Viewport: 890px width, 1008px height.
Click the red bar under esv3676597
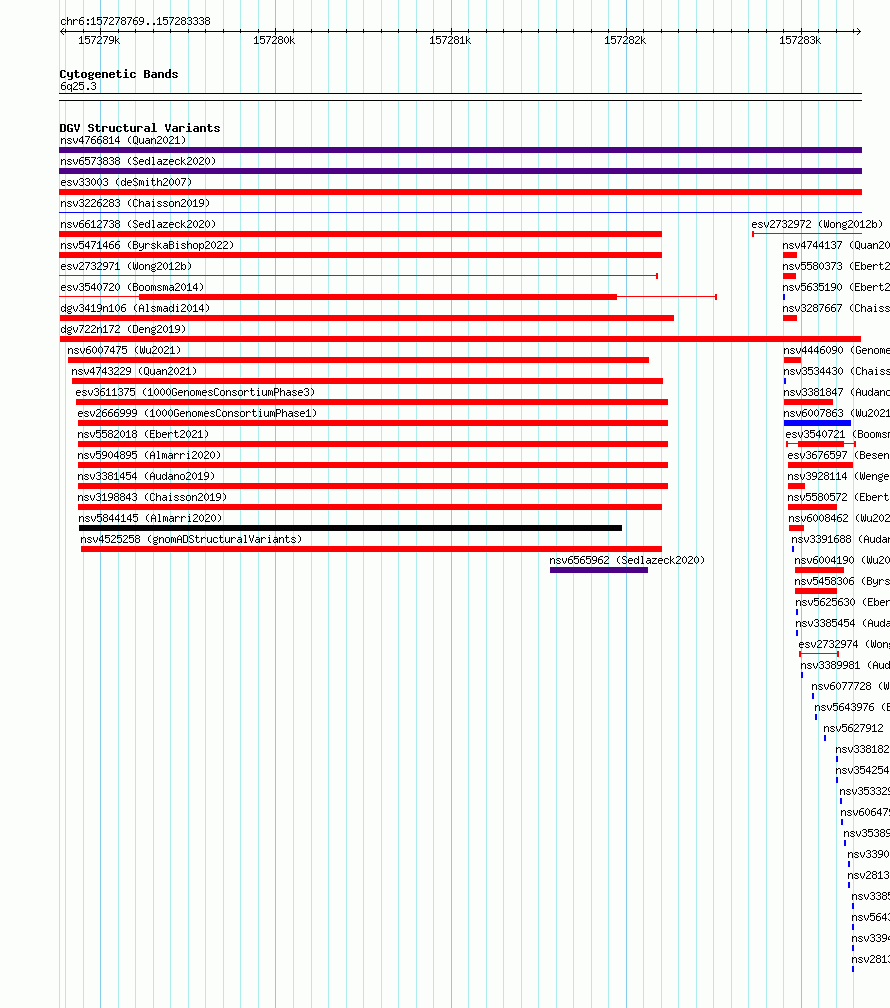coord(821,465)
